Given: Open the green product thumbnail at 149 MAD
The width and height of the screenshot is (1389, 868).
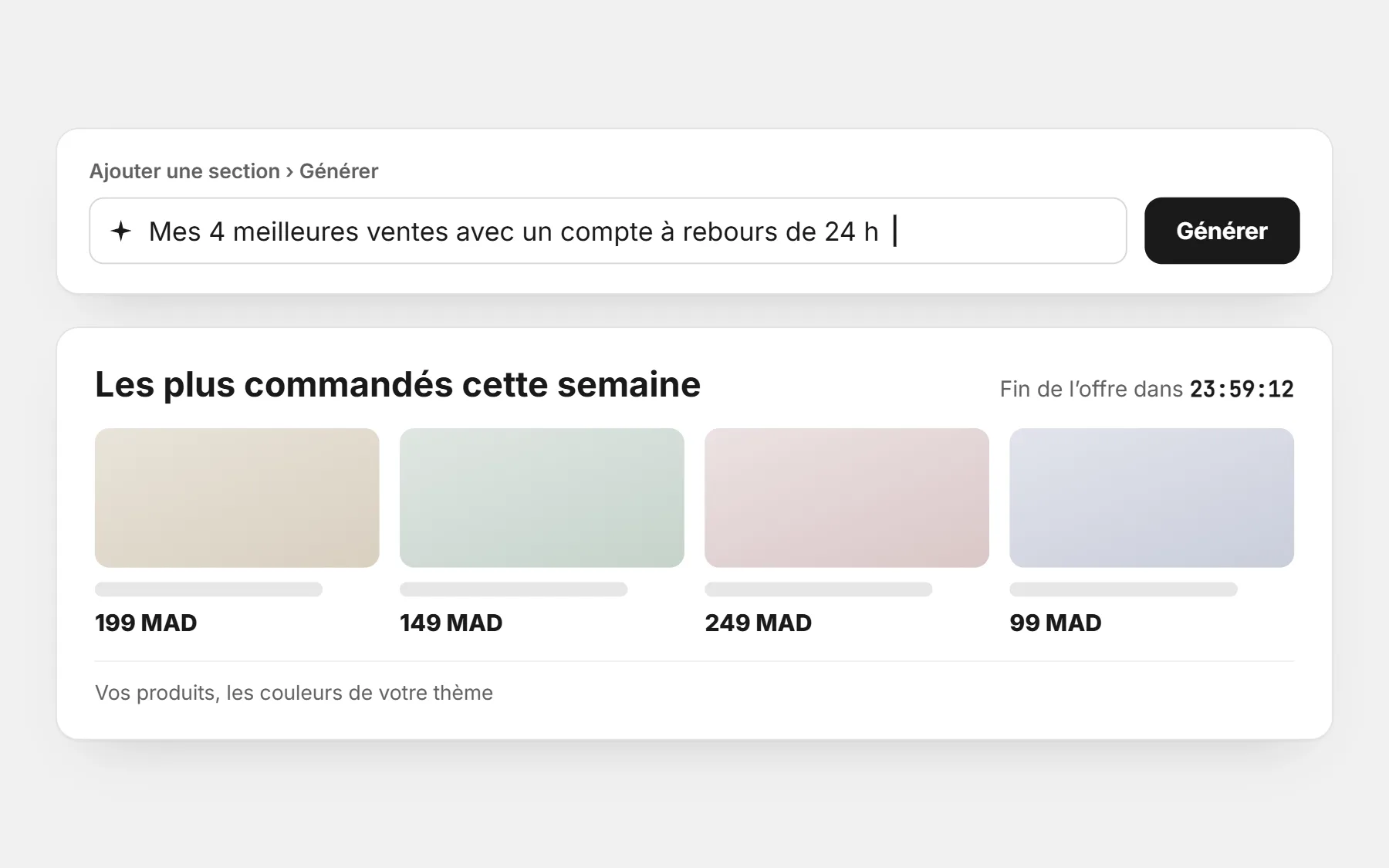Looking at the screenshot, I should tap(542, 498).
